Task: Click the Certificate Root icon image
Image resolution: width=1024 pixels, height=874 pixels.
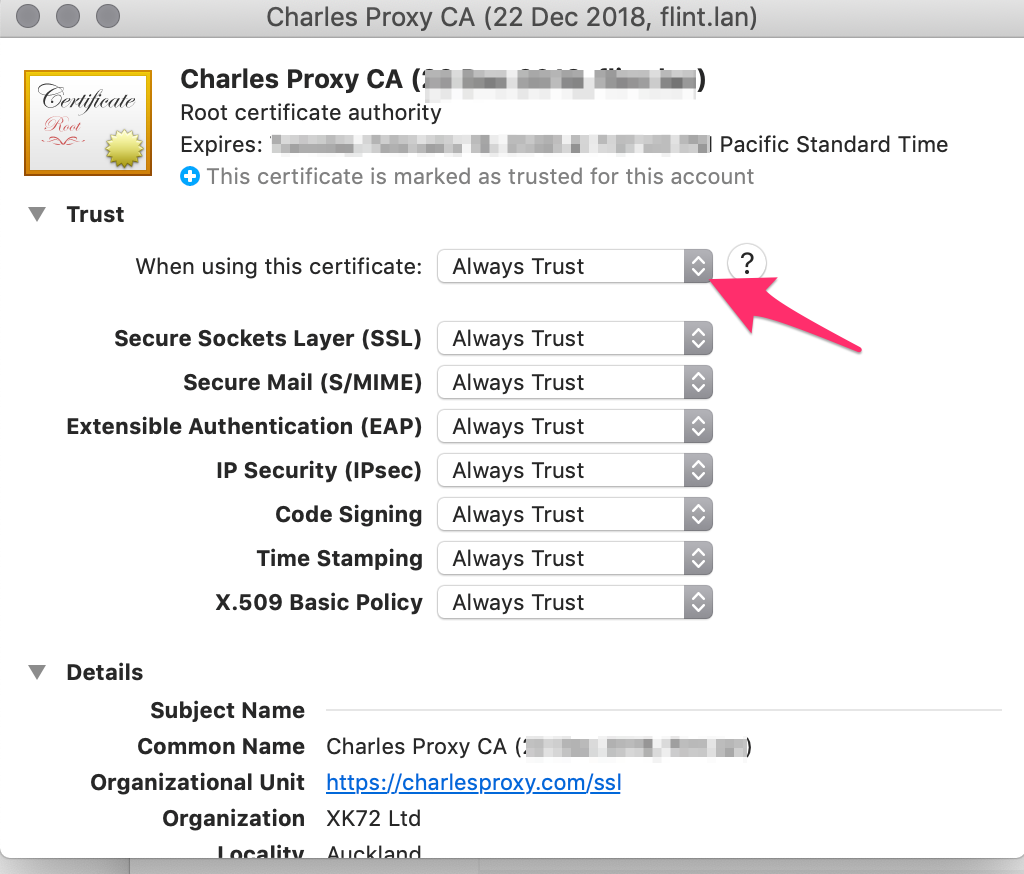Action: click(88, 123)
